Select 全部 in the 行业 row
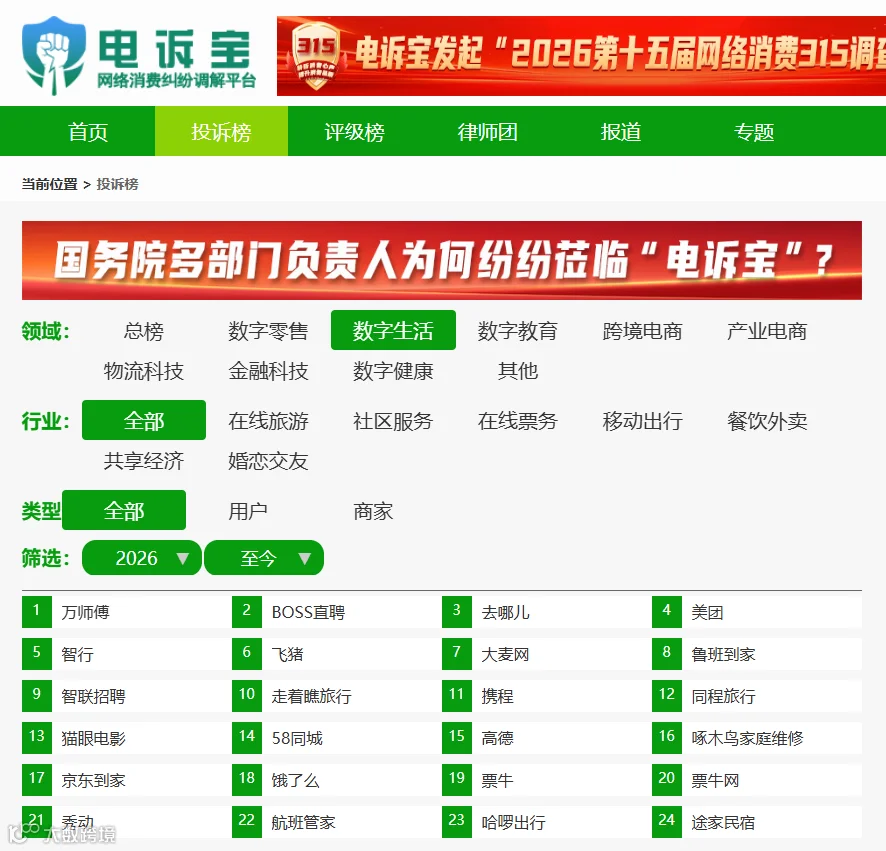886x851 pixels. pyautogui.click(x=144, y=420)
